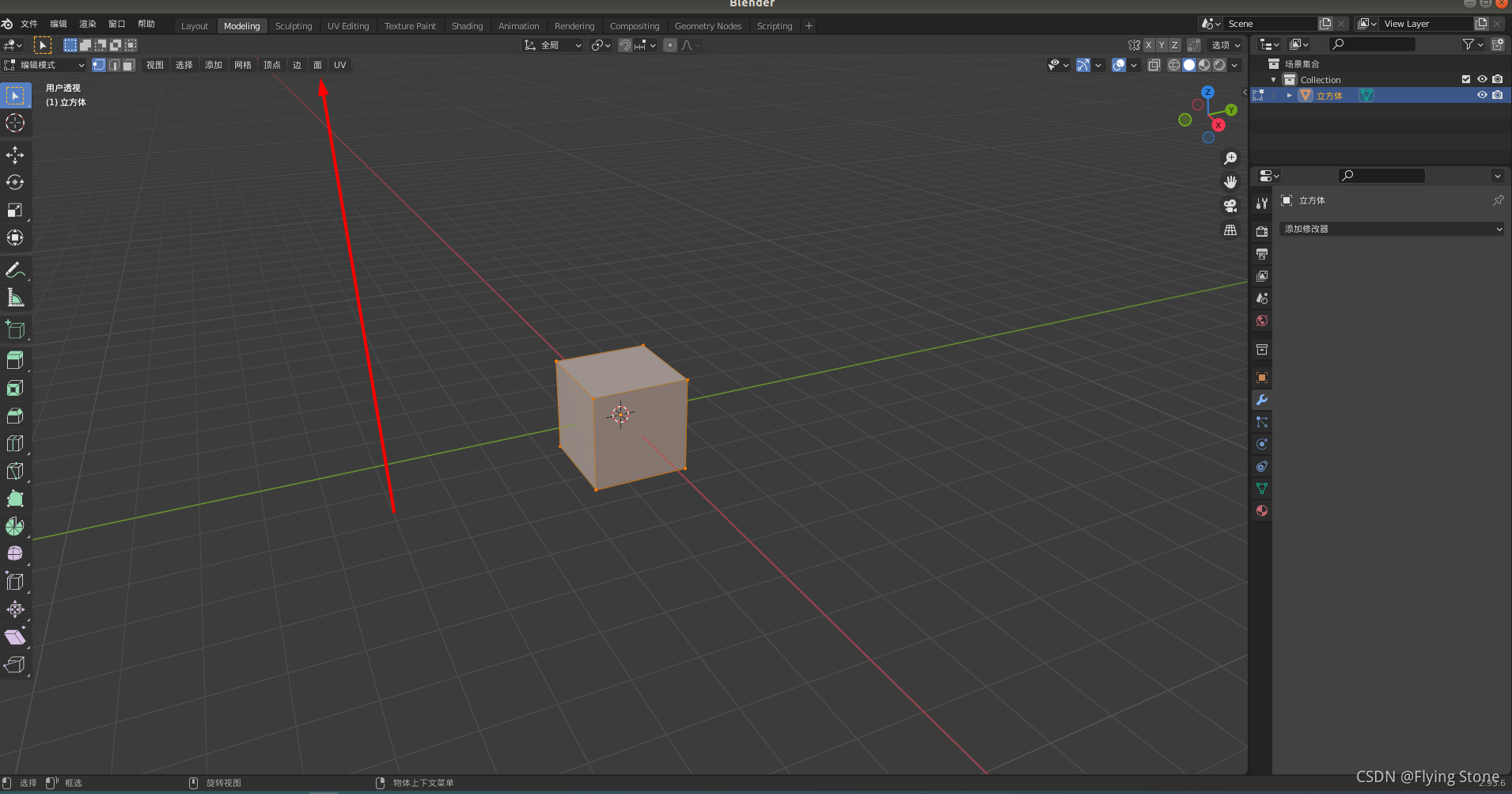Select the Annotate tool
Image resolution: width=1512 pixels, height=794 pixels.
[x=15, y=271]
